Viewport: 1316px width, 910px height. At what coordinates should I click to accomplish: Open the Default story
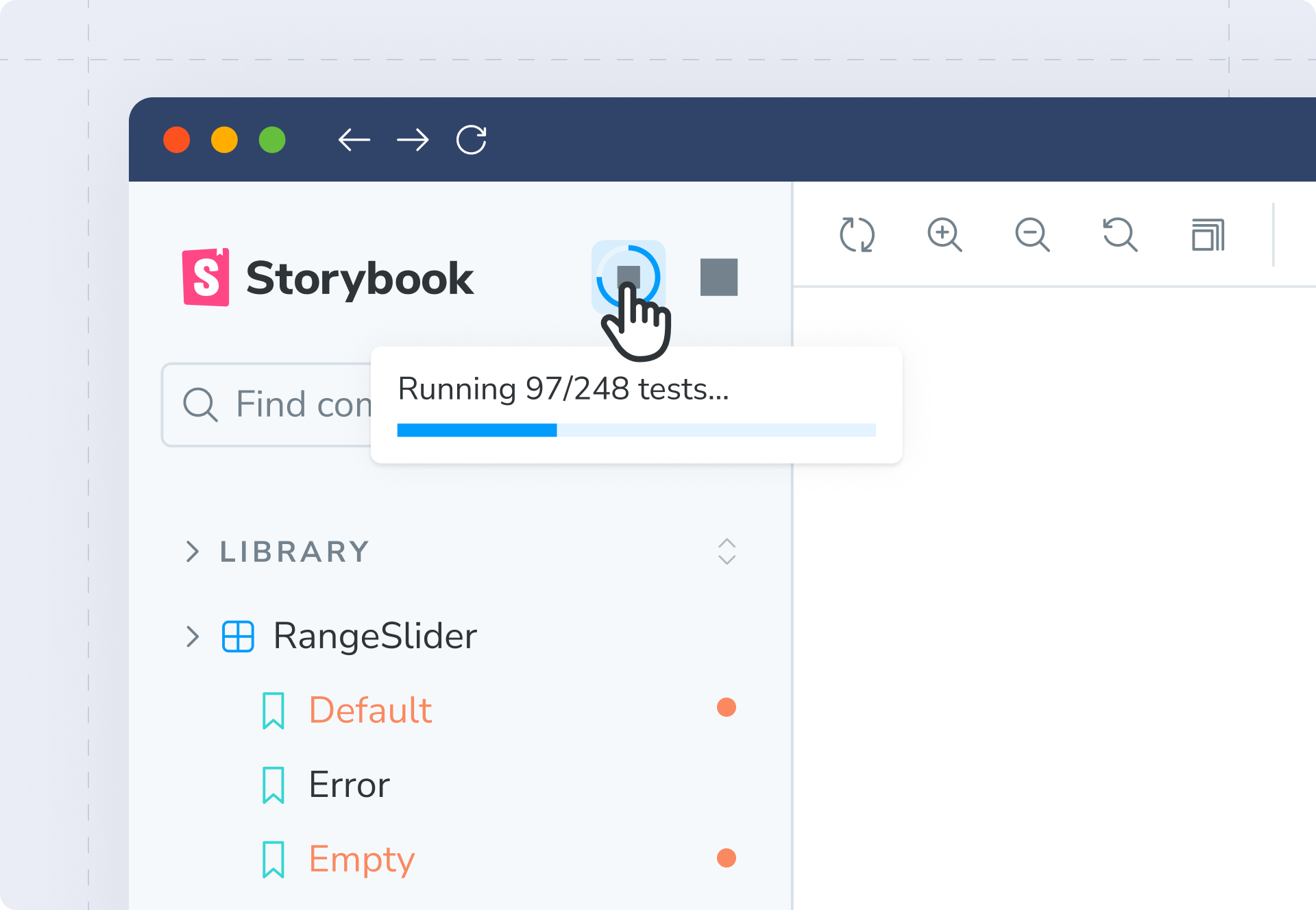tap(370, 710)
